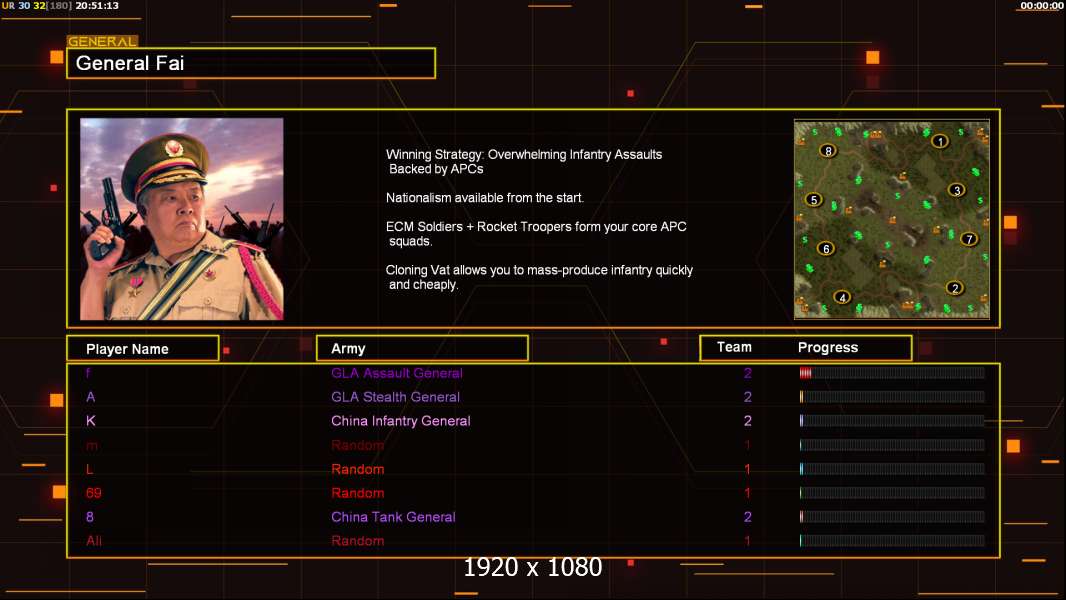Click team number for China Tank General row

tap(748, 517)
